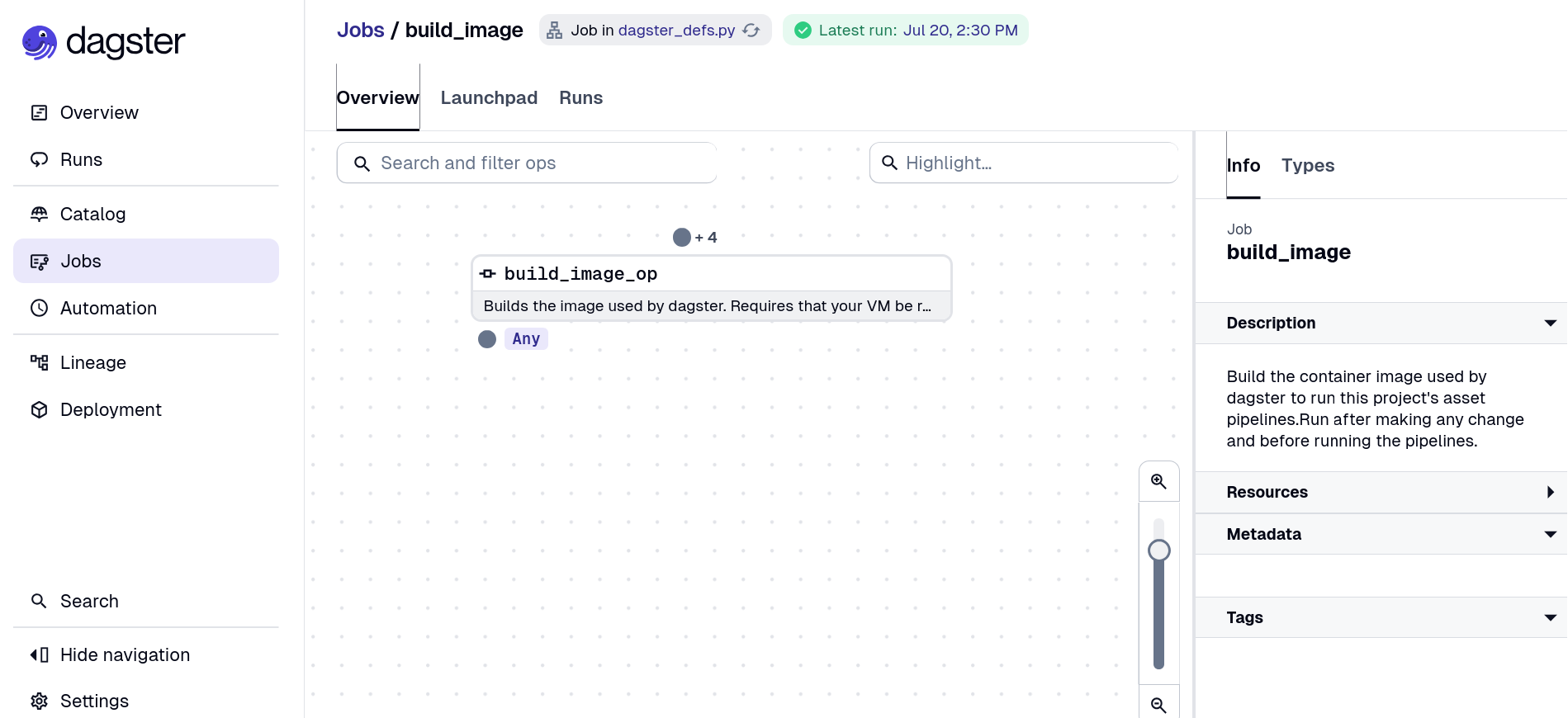Image resolution: width=1568 pixels, height=718 pixels.
Task: Click the op node description text
Action: tap(708, 306)
